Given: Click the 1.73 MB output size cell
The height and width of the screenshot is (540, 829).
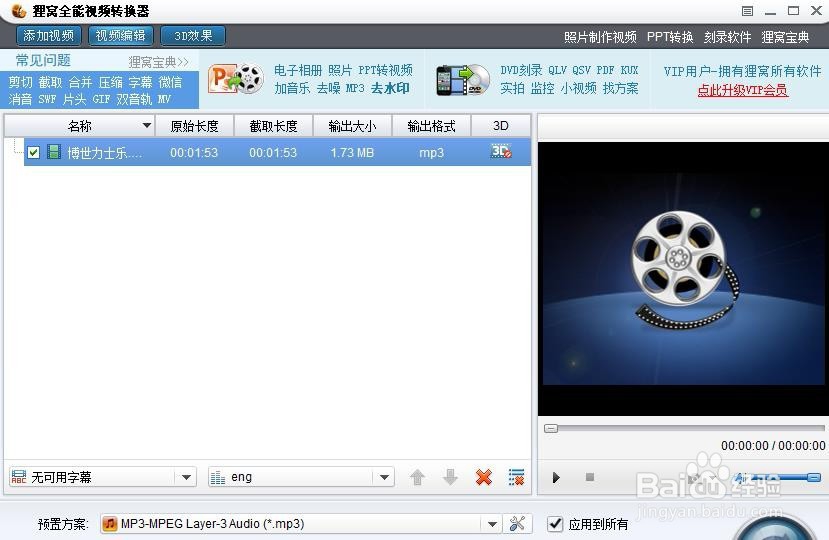Looking at the screenshot, I should tap(352, 153).
